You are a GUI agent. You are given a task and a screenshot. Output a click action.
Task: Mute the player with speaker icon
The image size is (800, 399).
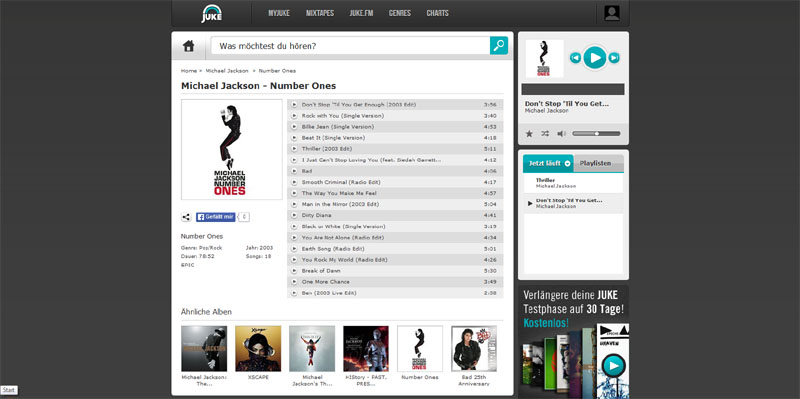click(x=561, y=134)
